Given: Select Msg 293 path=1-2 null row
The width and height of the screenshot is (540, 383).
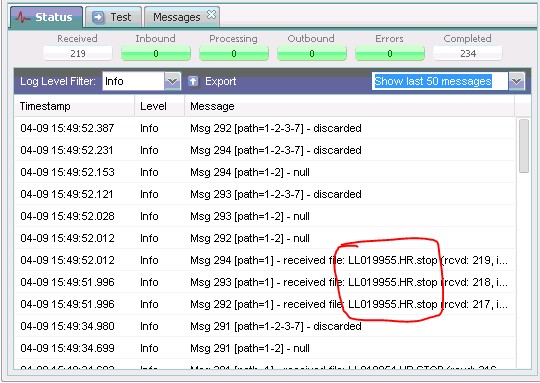Looking at the screenshot, I should pos(264,216).
